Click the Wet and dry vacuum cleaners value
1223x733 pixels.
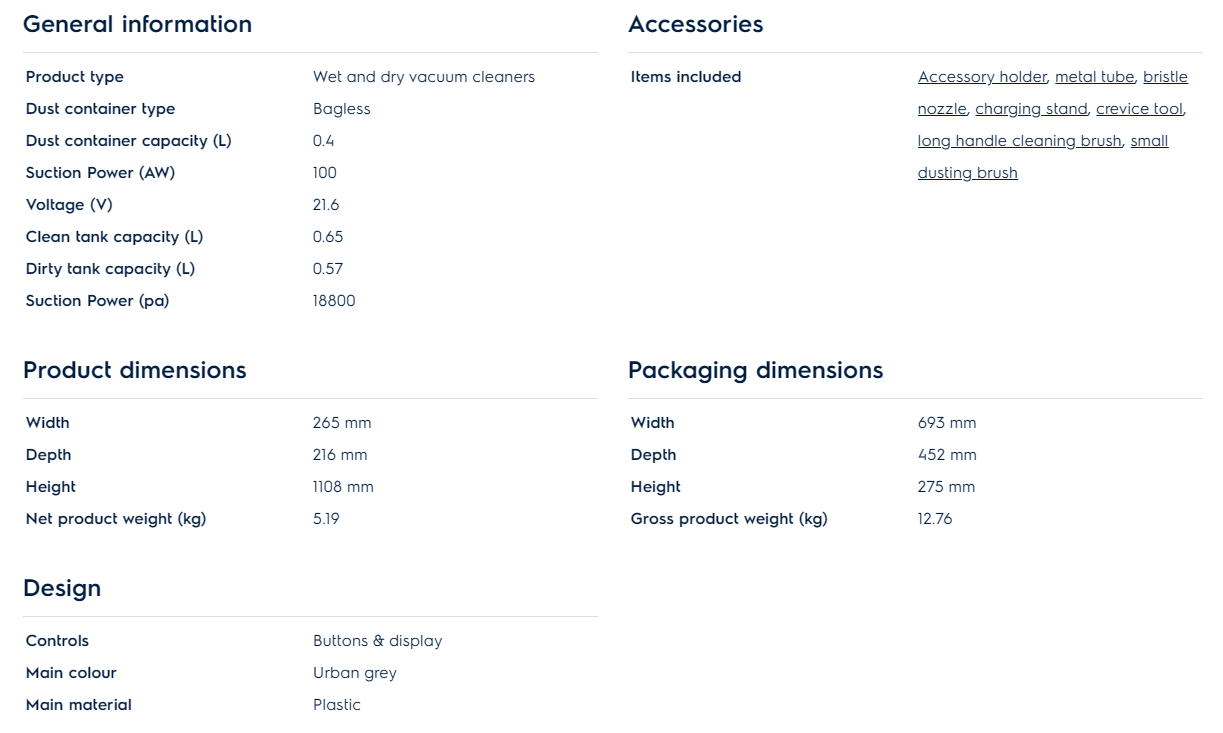coord(423,77)
